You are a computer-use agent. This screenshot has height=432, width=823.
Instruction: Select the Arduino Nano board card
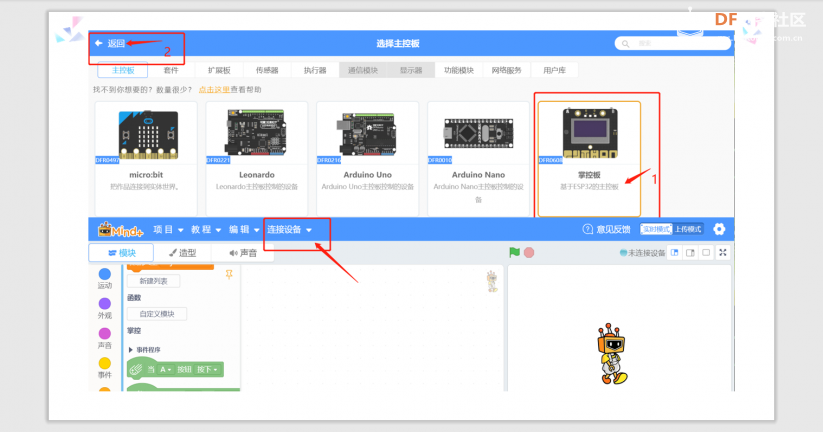tap(478, 159)
